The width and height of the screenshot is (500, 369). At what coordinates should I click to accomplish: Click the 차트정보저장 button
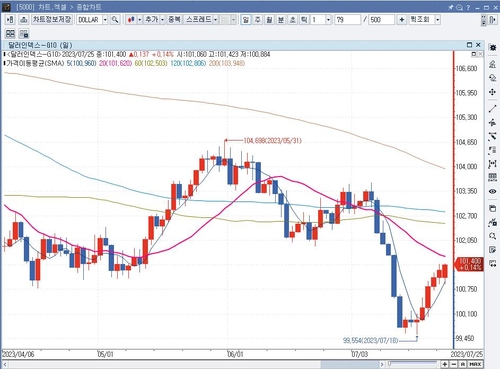[52, 20]
